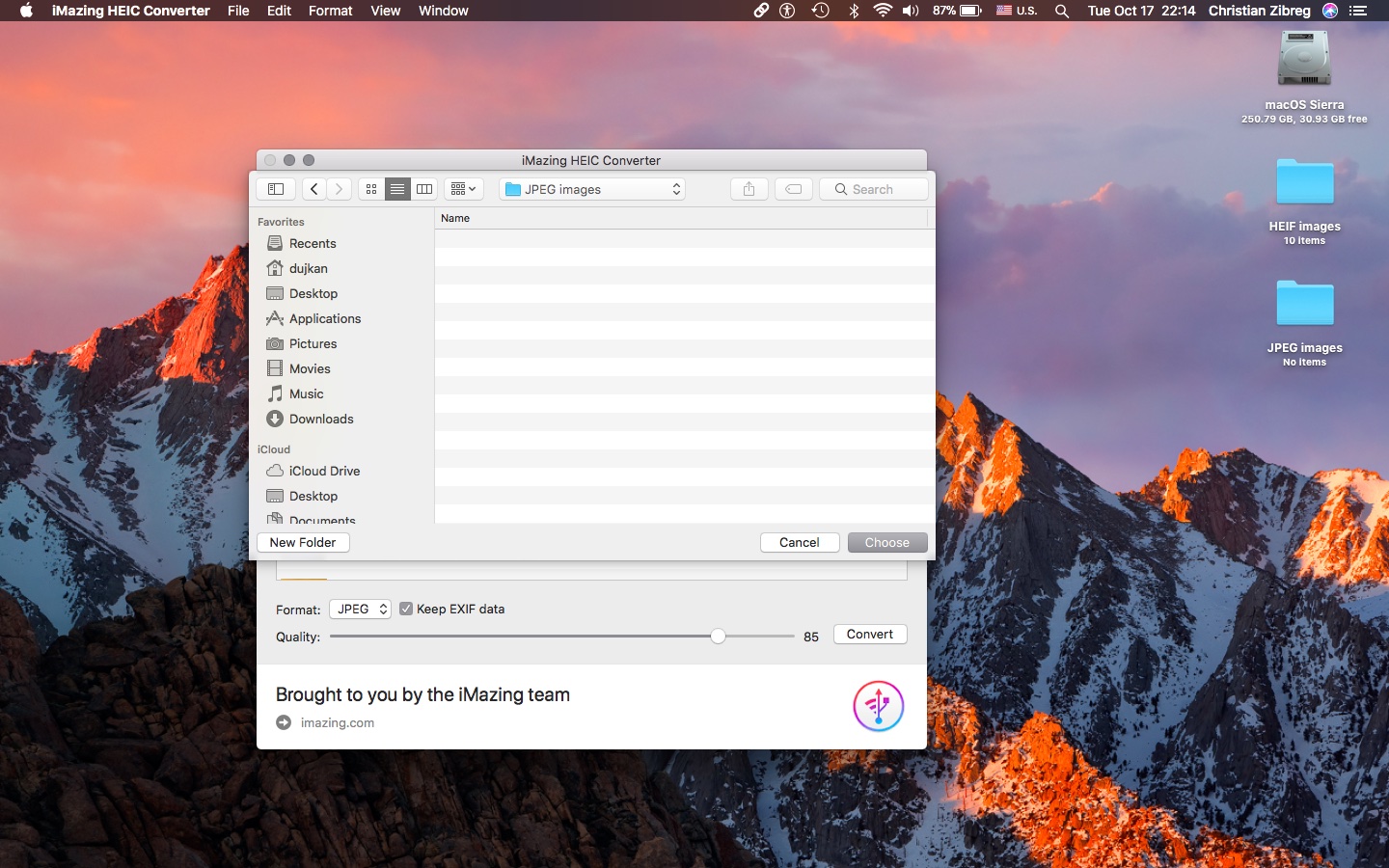The height and width of the screenshot is (868, 1389).
Task: Uncheck Keep EXIF data checkbox
Action: point(406,609)
